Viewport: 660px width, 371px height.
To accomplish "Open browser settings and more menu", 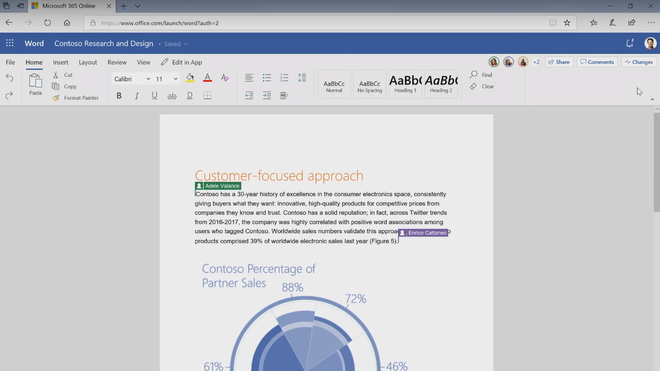I will coord(651,23).
